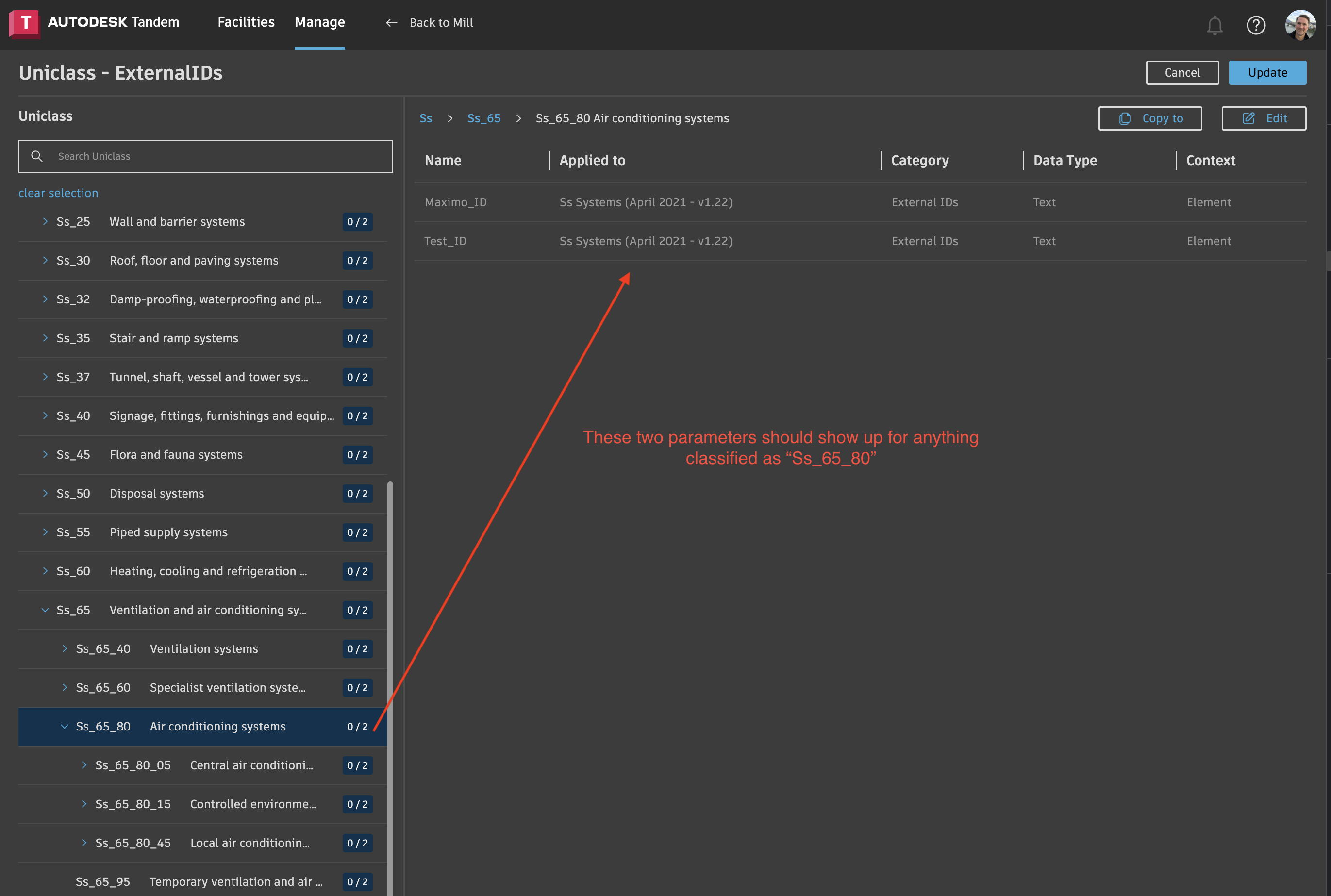Collapse the Ss_65 Ventilation node
Image resolution: width=1331 pixels, height=896 pixels.
45,610
